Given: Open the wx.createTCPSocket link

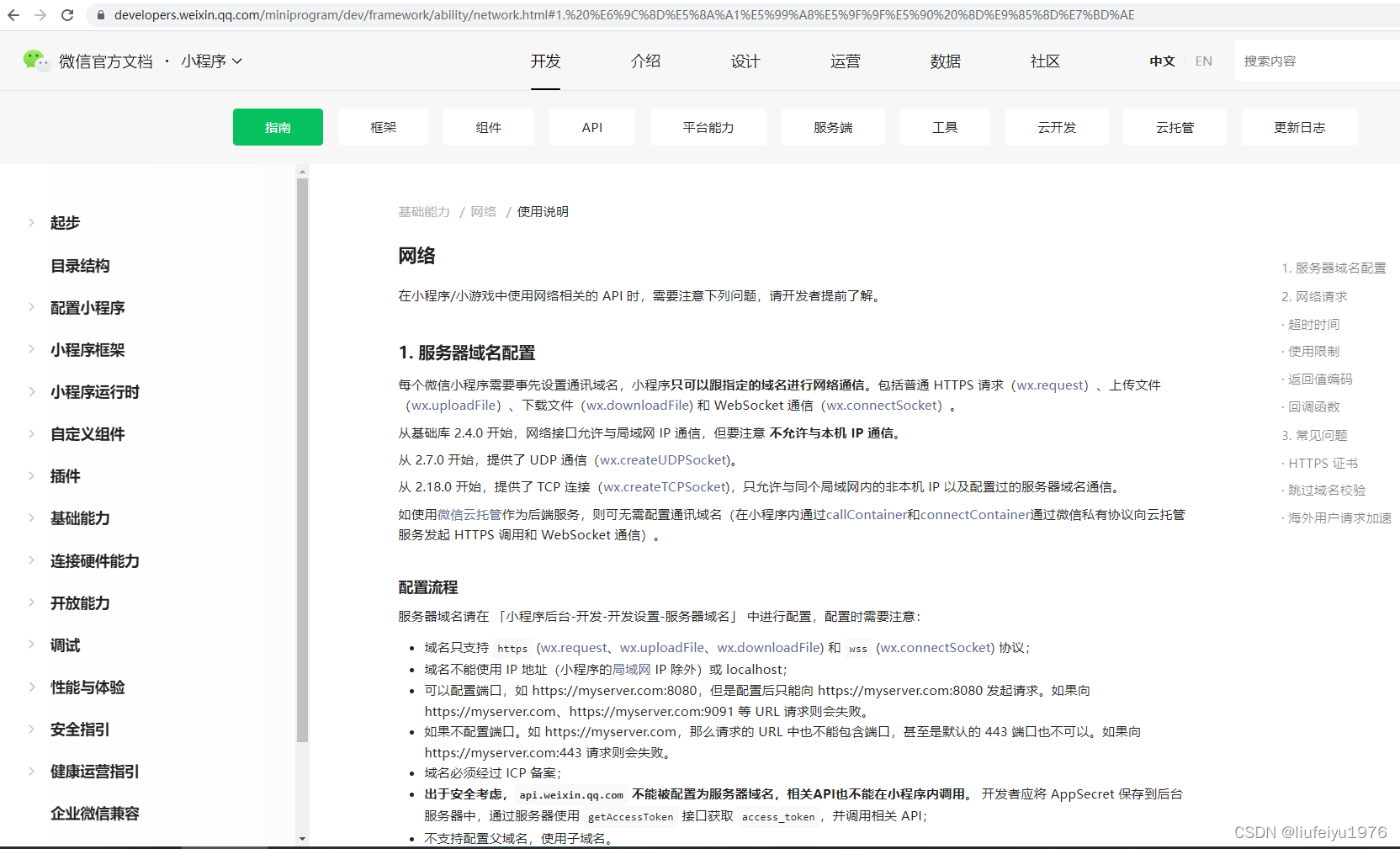Looking at the screenshot, I should [x=666, y=487].
